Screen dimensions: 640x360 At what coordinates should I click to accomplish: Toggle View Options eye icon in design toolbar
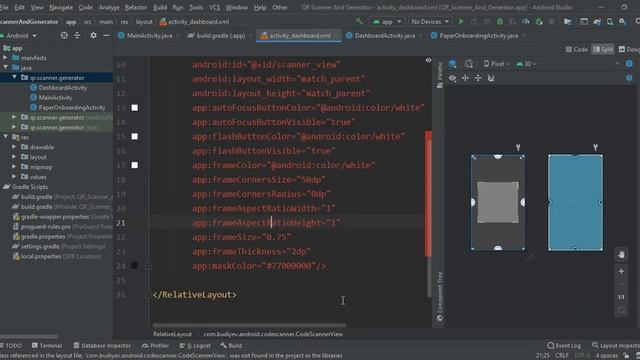click(x=453, y=78)
